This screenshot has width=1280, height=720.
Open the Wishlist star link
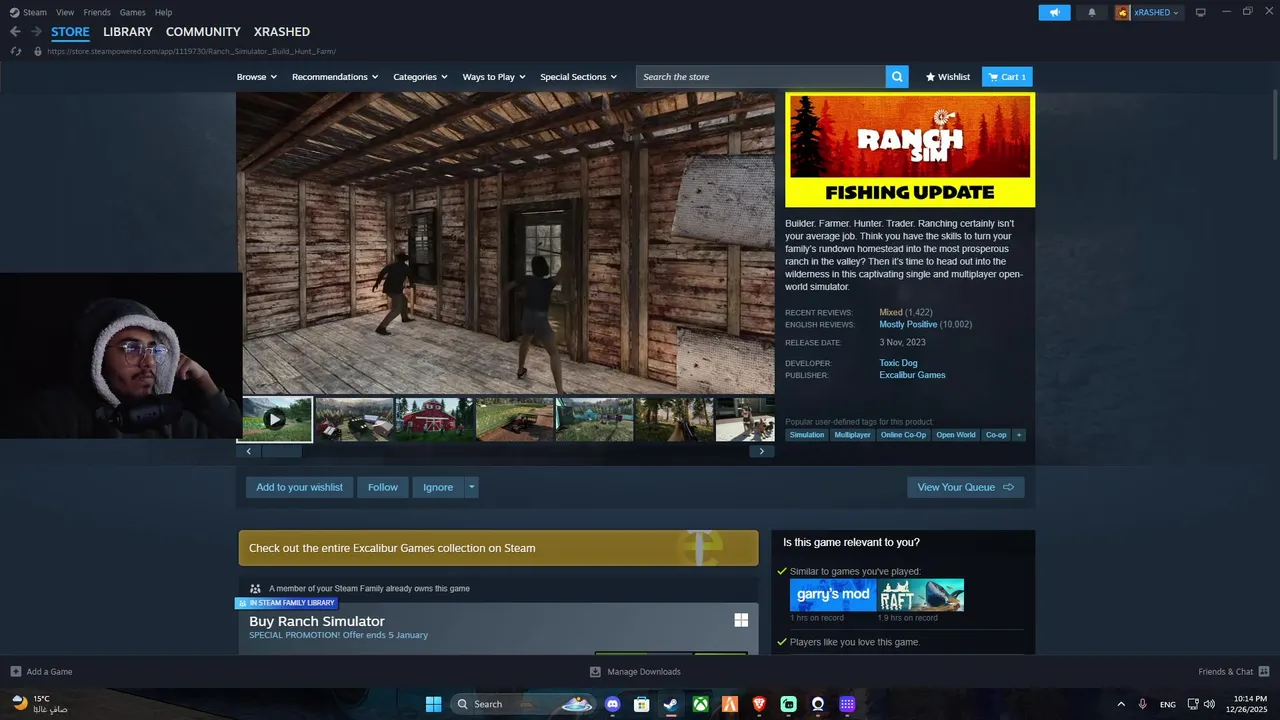(x=947, y=77)
